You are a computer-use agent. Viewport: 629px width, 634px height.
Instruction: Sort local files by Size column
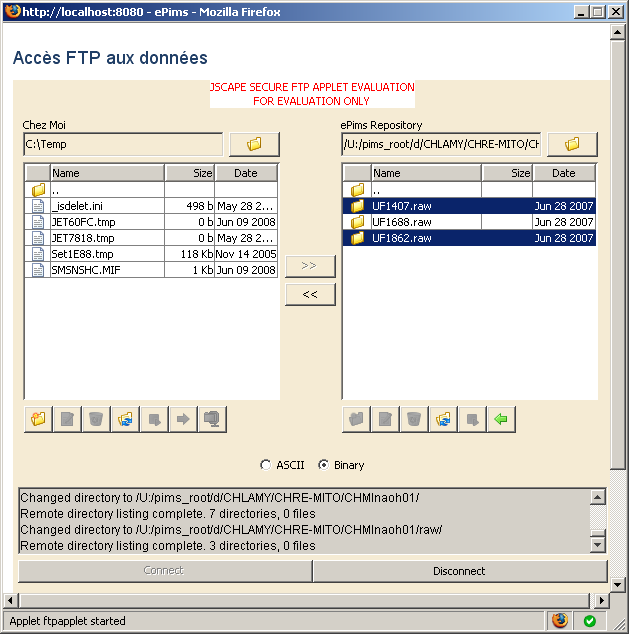[190, 173]
